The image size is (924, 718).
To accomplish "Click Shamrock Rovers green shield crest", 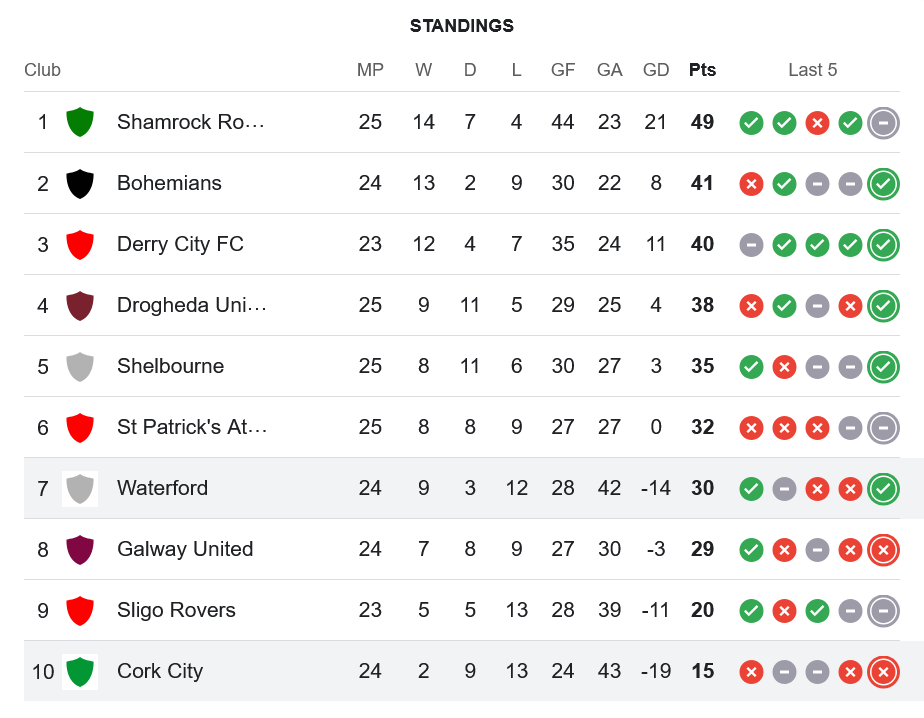I will click(80, 122).
